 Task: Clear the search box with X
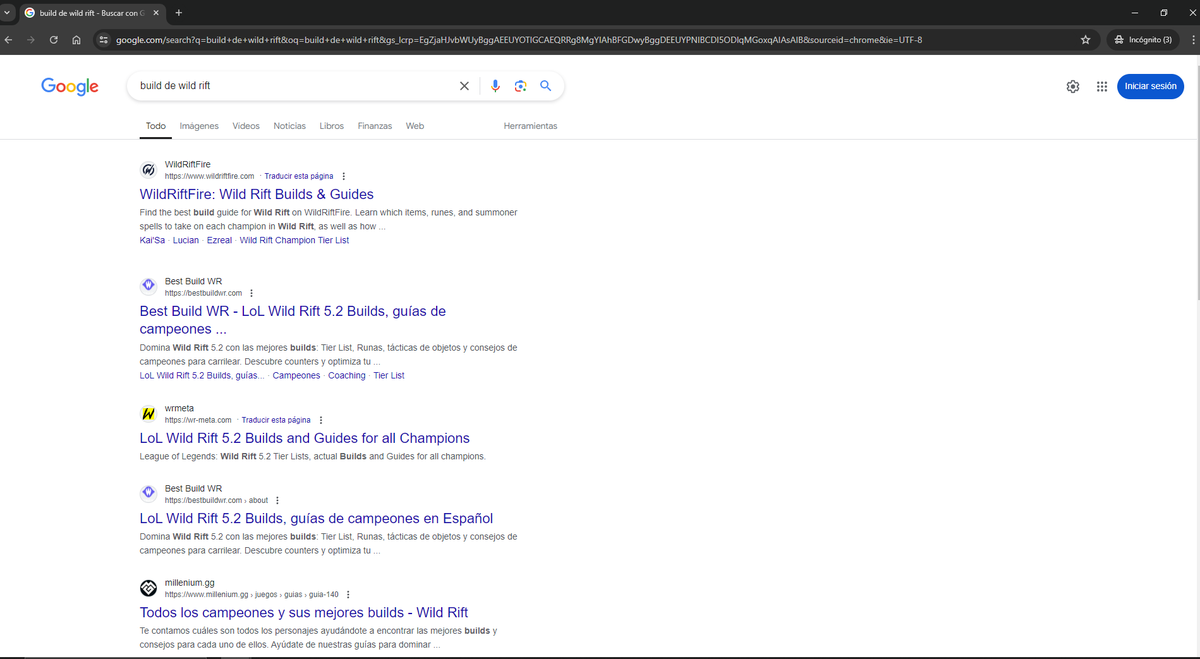464,86
